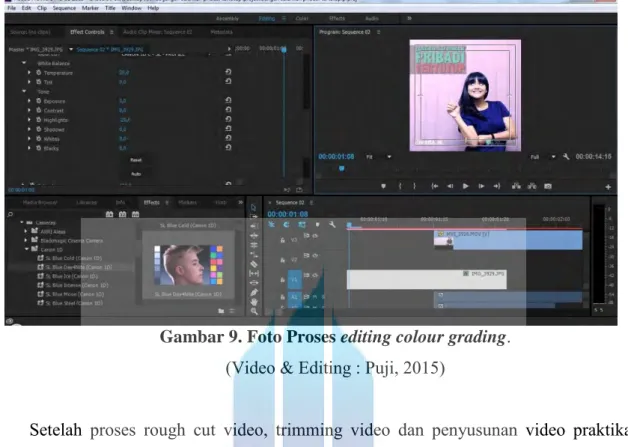This screenshot has height=447, width=628.
Task: Collapse the White Balance group
Action: tap(24, 63)
